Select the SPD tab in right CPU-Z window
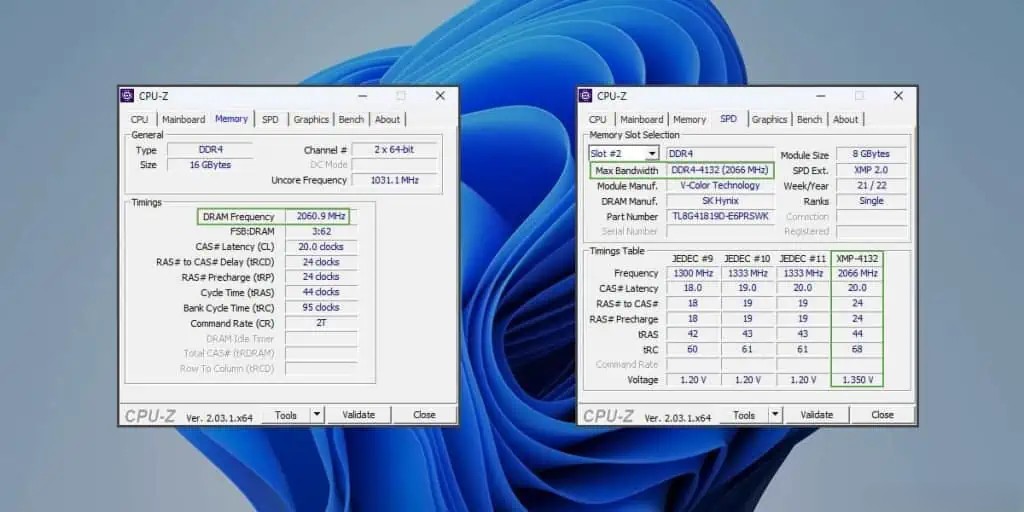This screenshot has height=512, width=1024. point(728,119)
